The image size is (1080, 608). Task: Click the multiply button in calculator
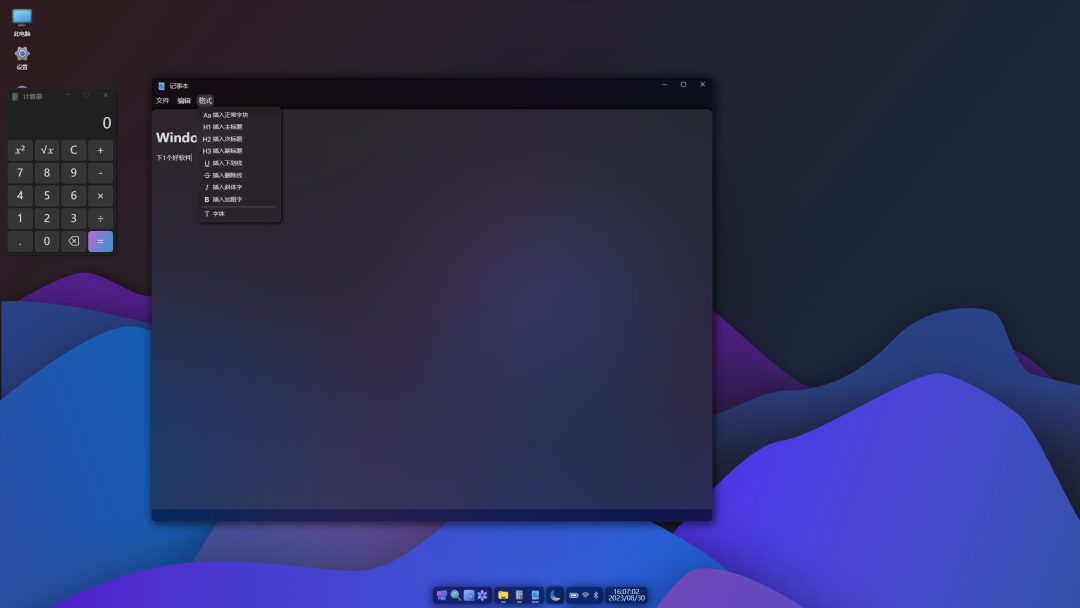point(101,196)
